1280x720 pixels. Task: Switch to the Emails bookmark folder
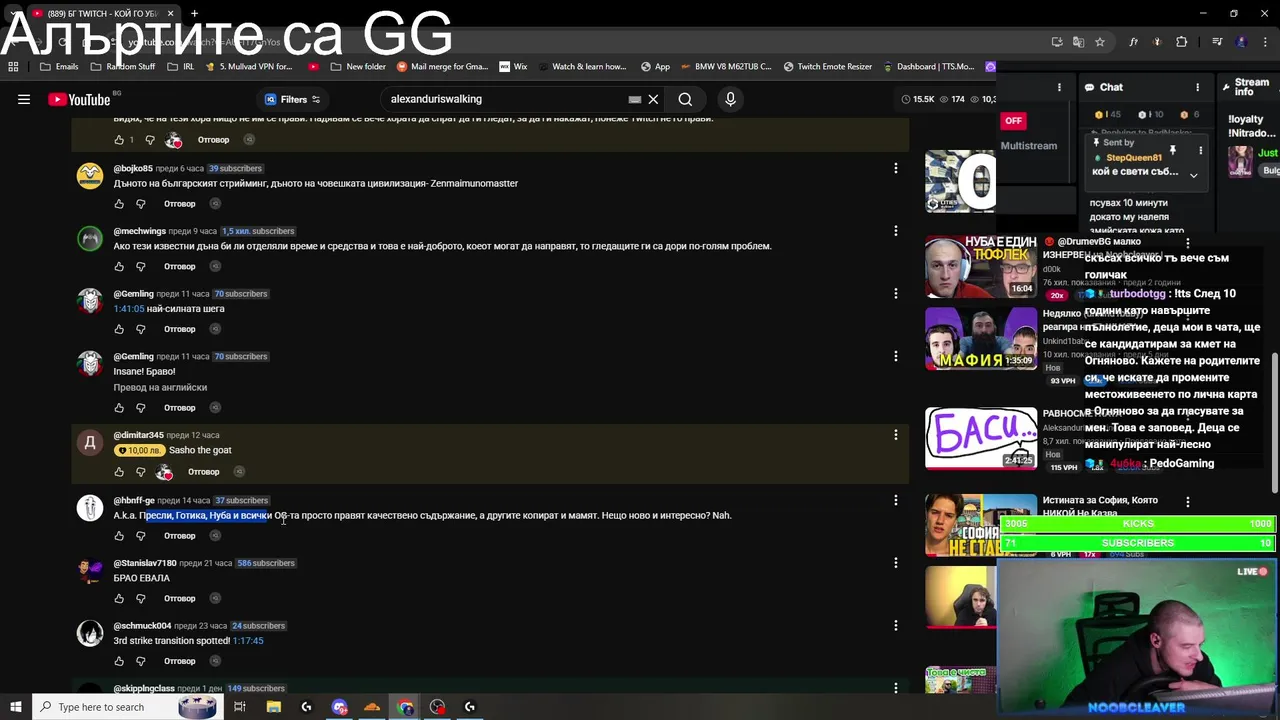(59, 67)
